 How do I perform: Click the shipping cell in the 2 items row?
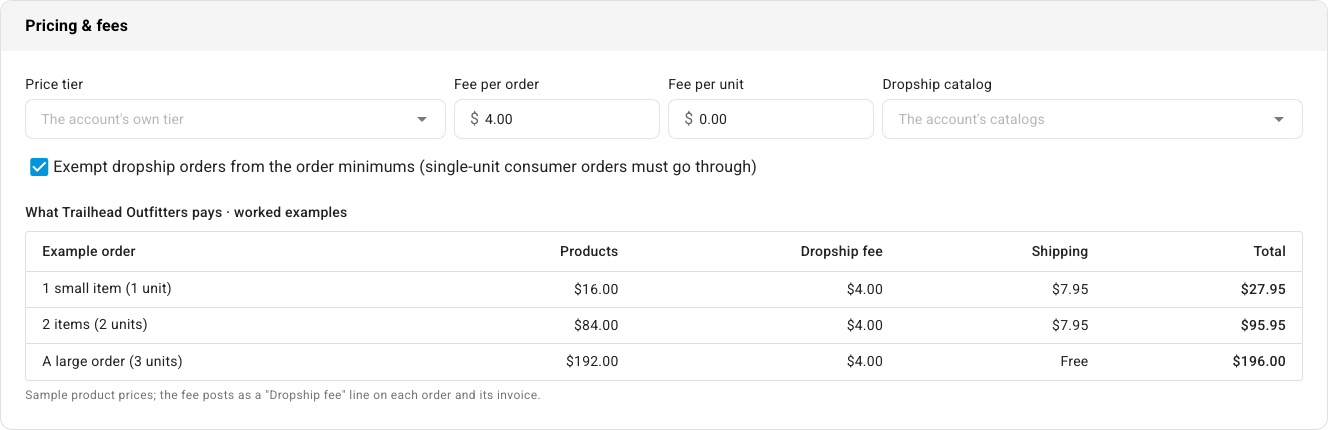[x=1070, y=325]
